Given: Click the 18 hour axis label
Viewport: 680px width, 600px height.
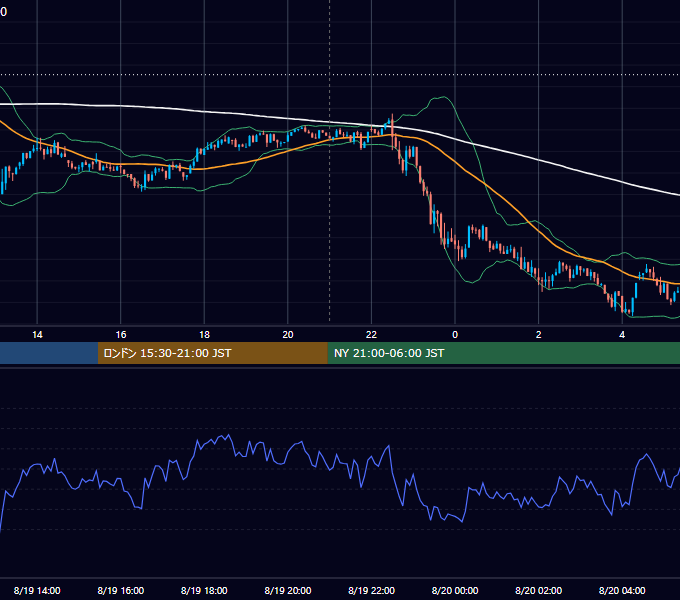Looking at the screenshot, I should coord(204,335).
